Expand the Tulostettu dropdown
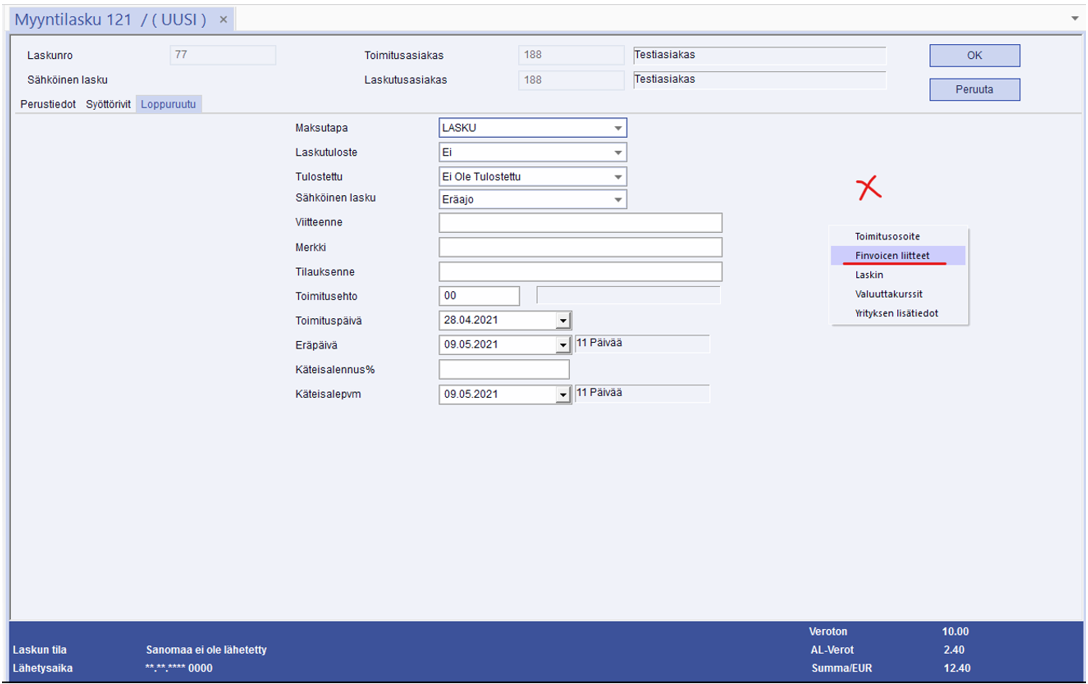1088x684 pixels. [x=618, y=177]
